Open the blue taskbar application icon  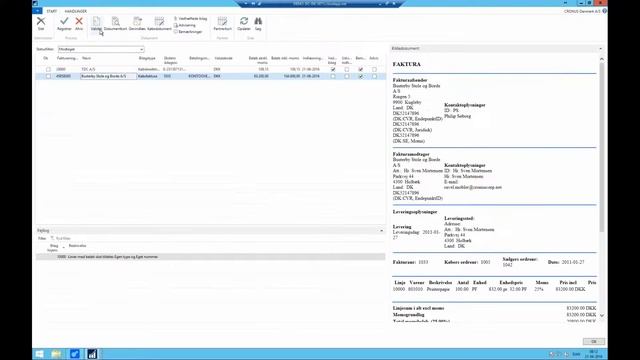point(74,354)
